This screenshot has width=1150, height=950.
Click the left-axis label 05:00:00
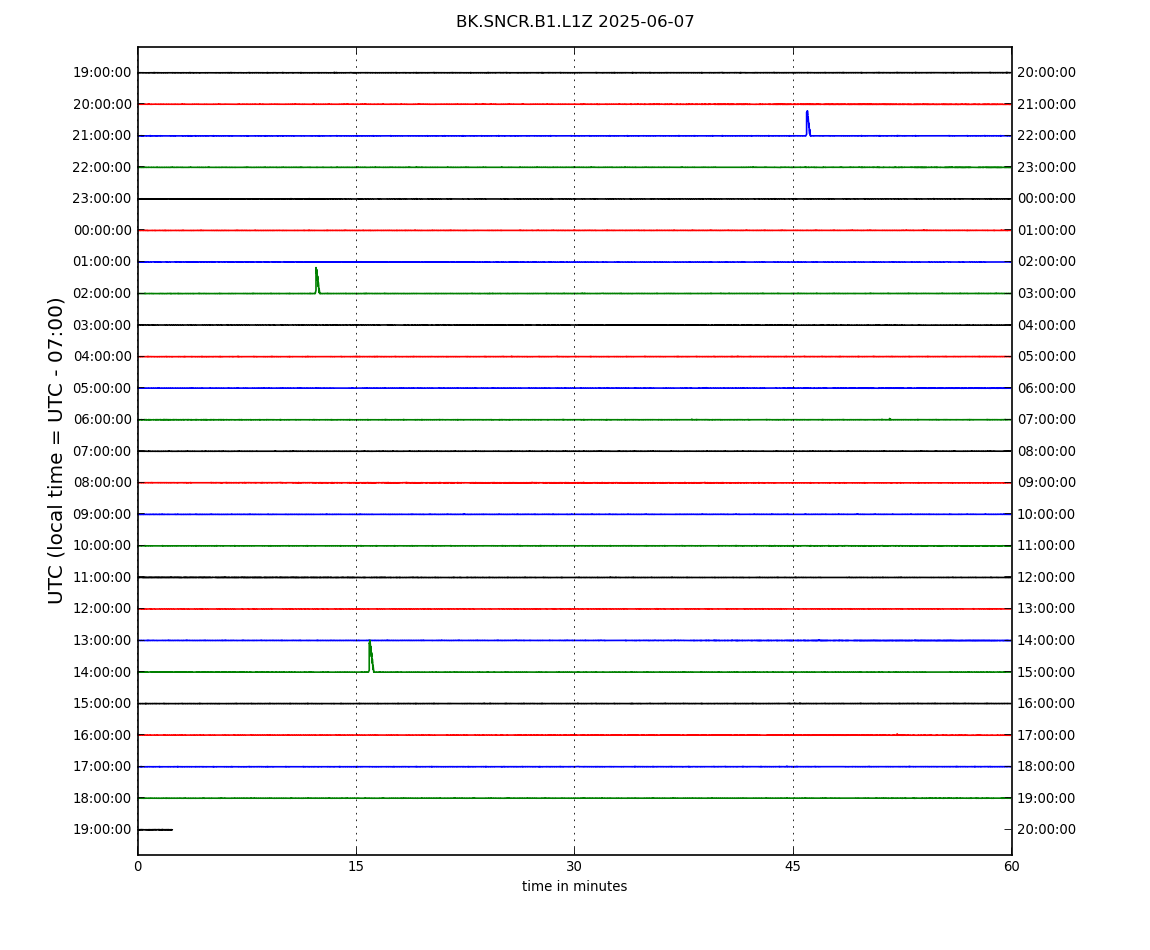pos(103,388)
